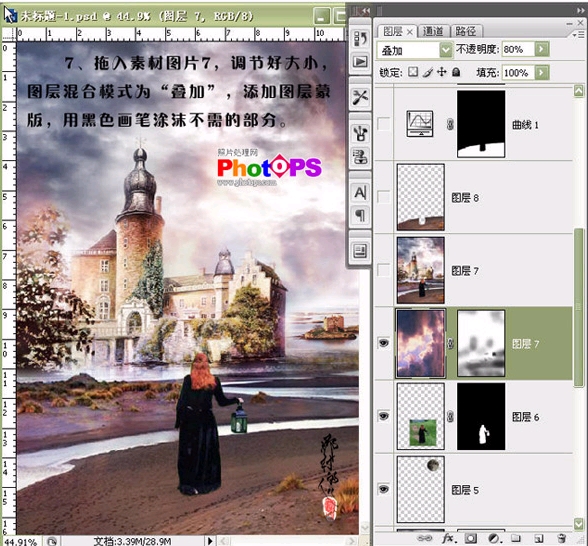Screen dimensions: 588x546
Task: Open the History panel icon in the dock
Action: pos(360,38)
